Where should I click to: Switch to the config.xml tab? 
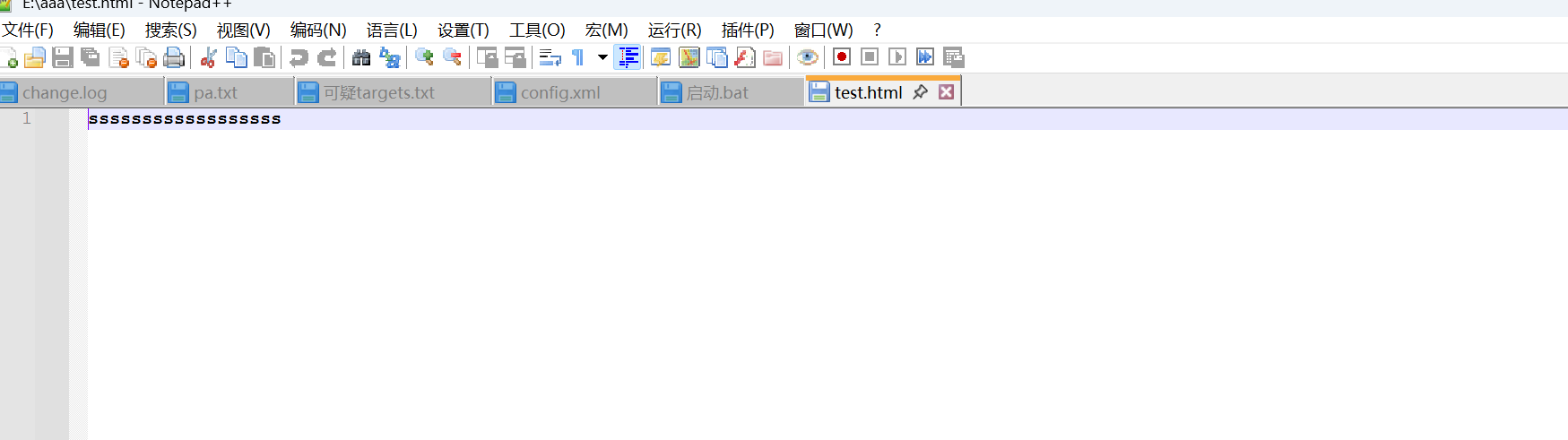point(559,93)
